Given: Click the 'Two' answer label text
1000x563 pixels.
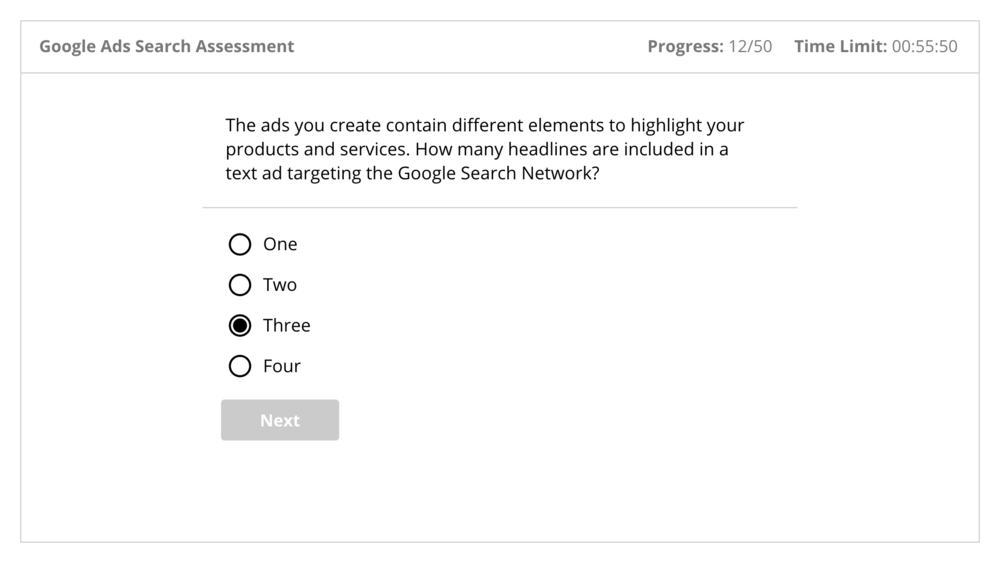Looking at the screenshot, I should [x=280, y=285].
